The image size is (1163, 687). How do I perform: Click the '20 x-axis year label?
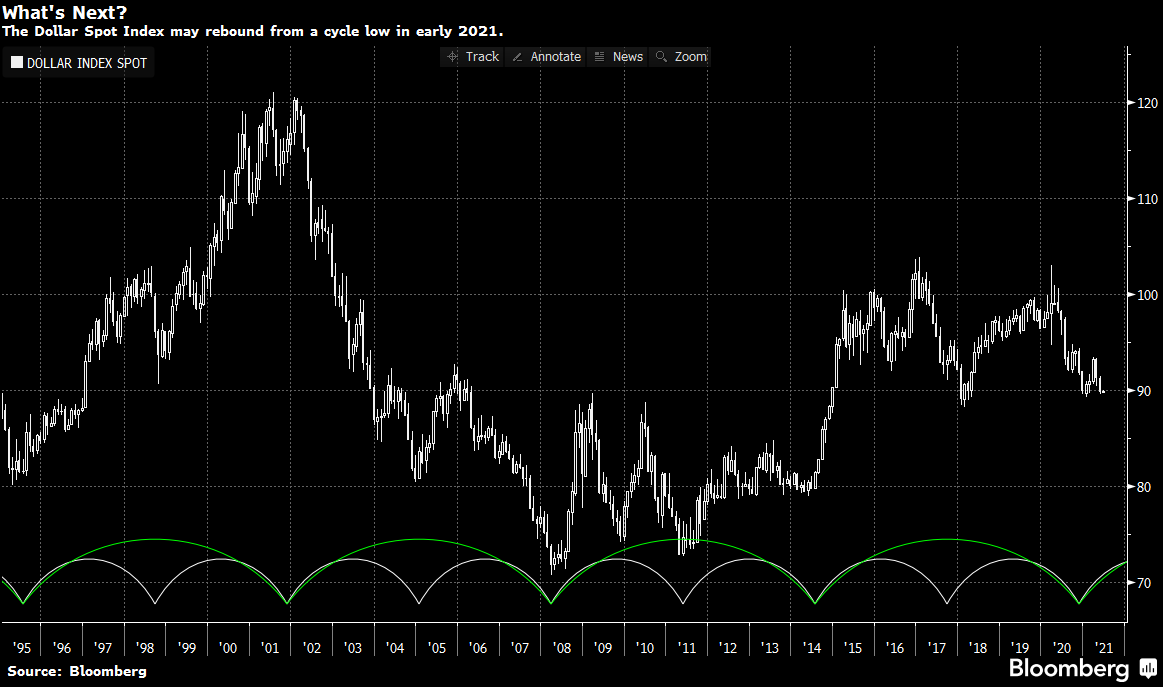click(1061, 648)
